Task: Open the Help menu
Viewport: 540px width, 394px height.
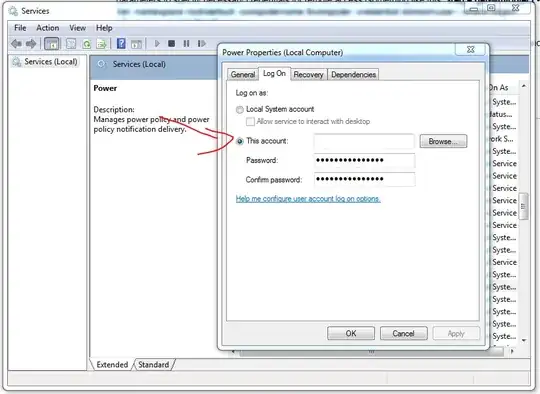Action: coord(104,28)
